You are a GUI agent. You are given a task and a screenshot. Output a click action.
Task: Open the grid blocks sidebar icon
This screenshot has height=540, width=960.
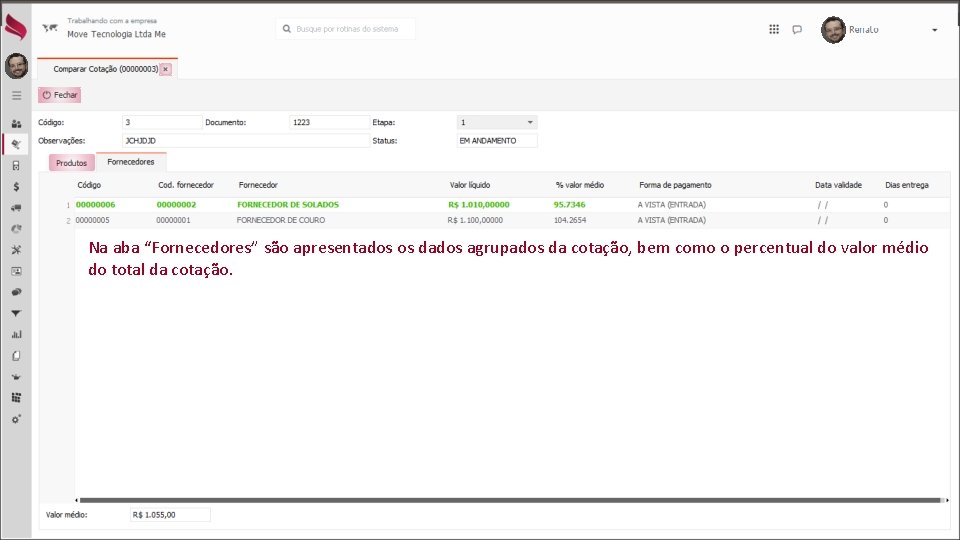click(x=17, y=398)
